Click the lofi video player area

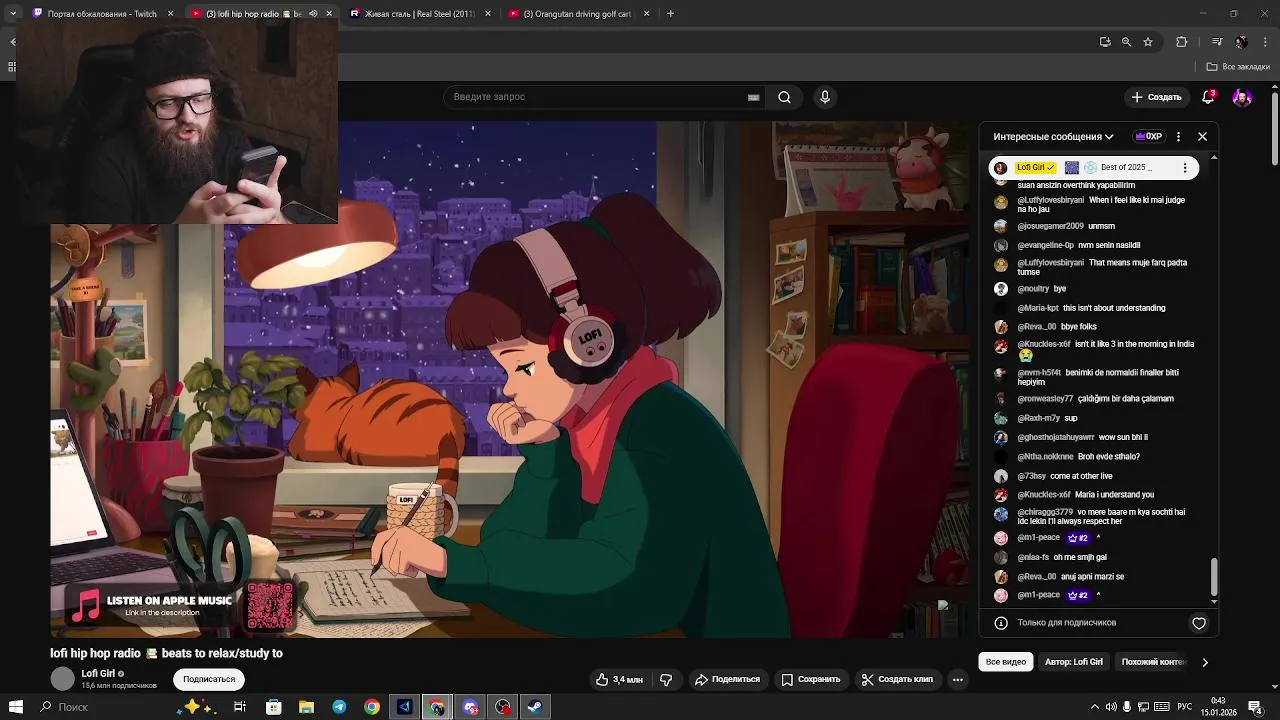click(510, 380)
